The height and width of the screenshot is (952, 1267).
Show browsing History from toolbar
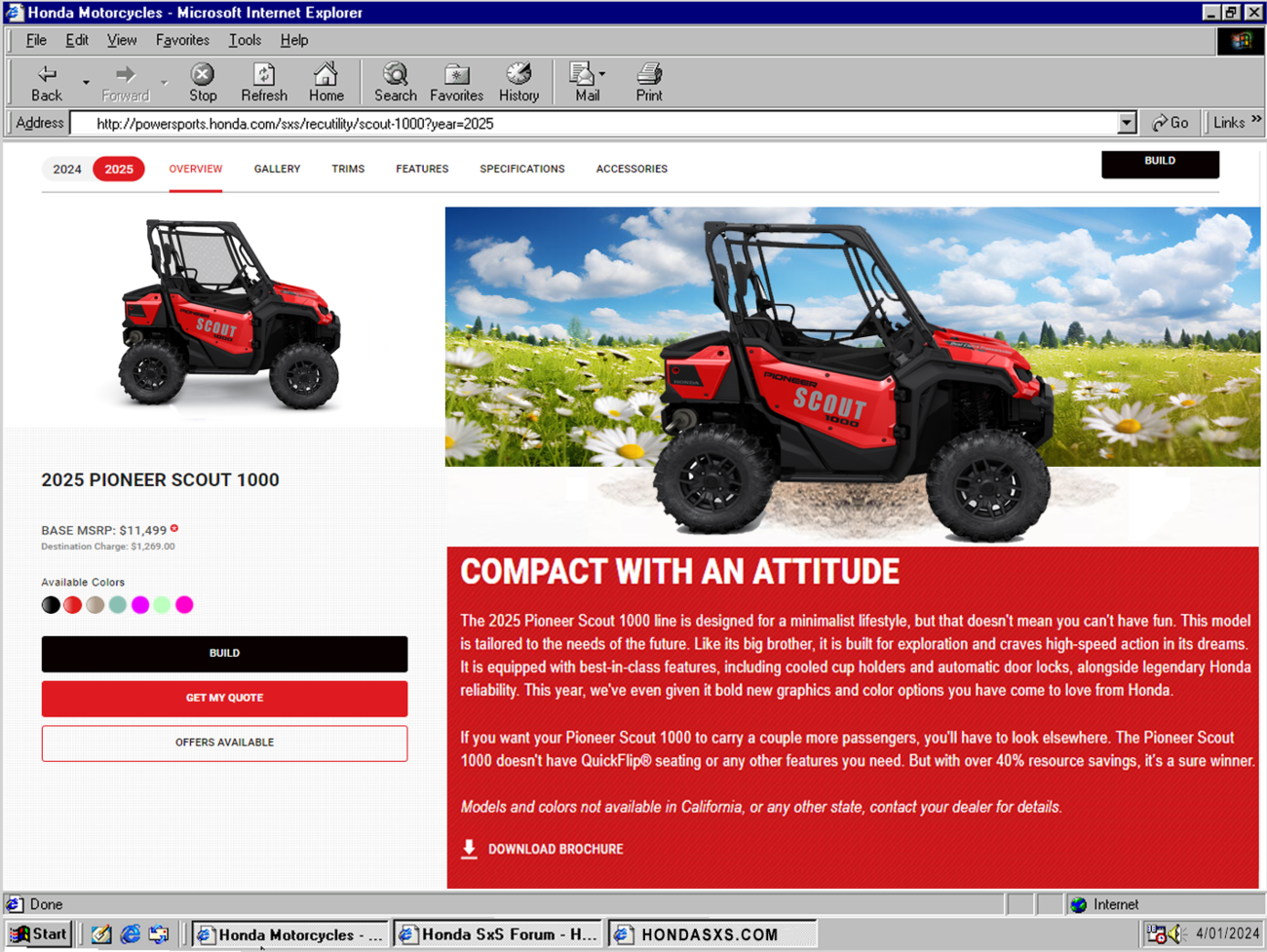pos(518,74)
